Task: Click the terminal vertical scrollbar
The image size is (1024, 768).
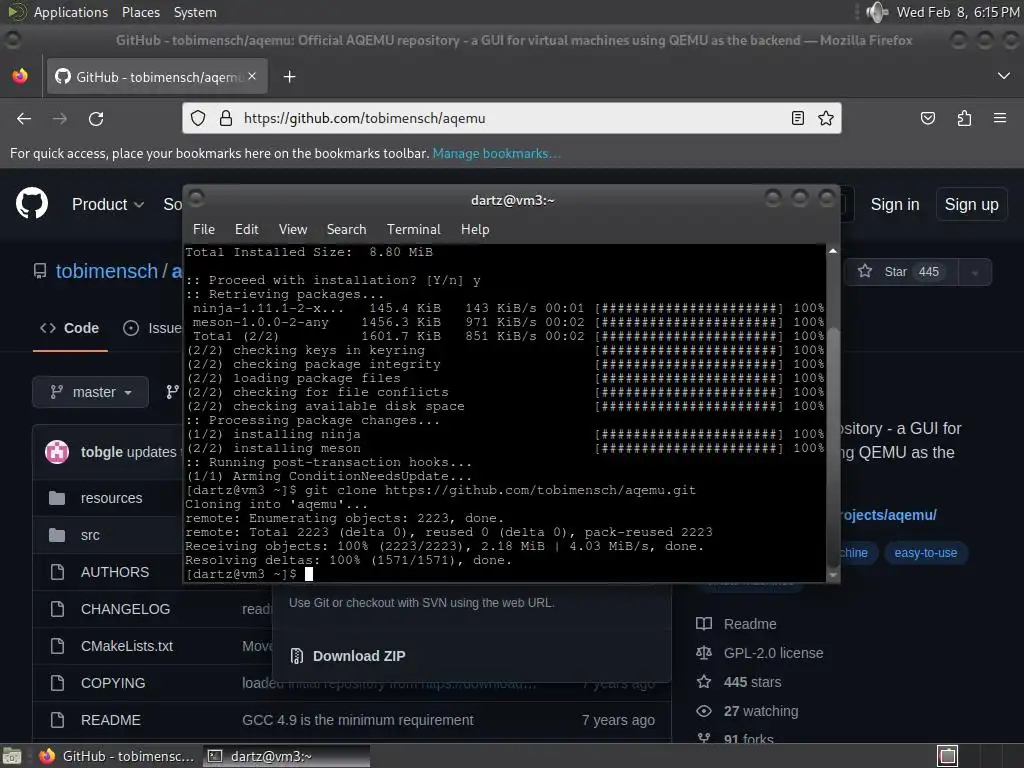Action: pyautogui.click(x=833, y=411)
